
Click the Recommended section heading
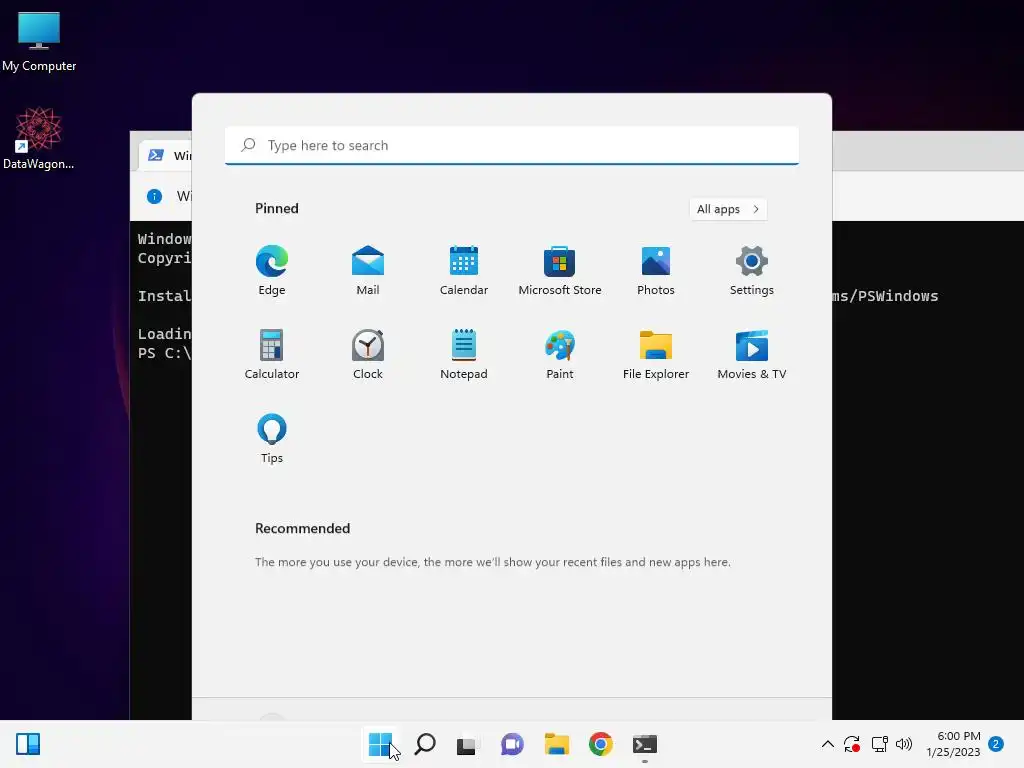pyautogui.click(x=302, y=528)
